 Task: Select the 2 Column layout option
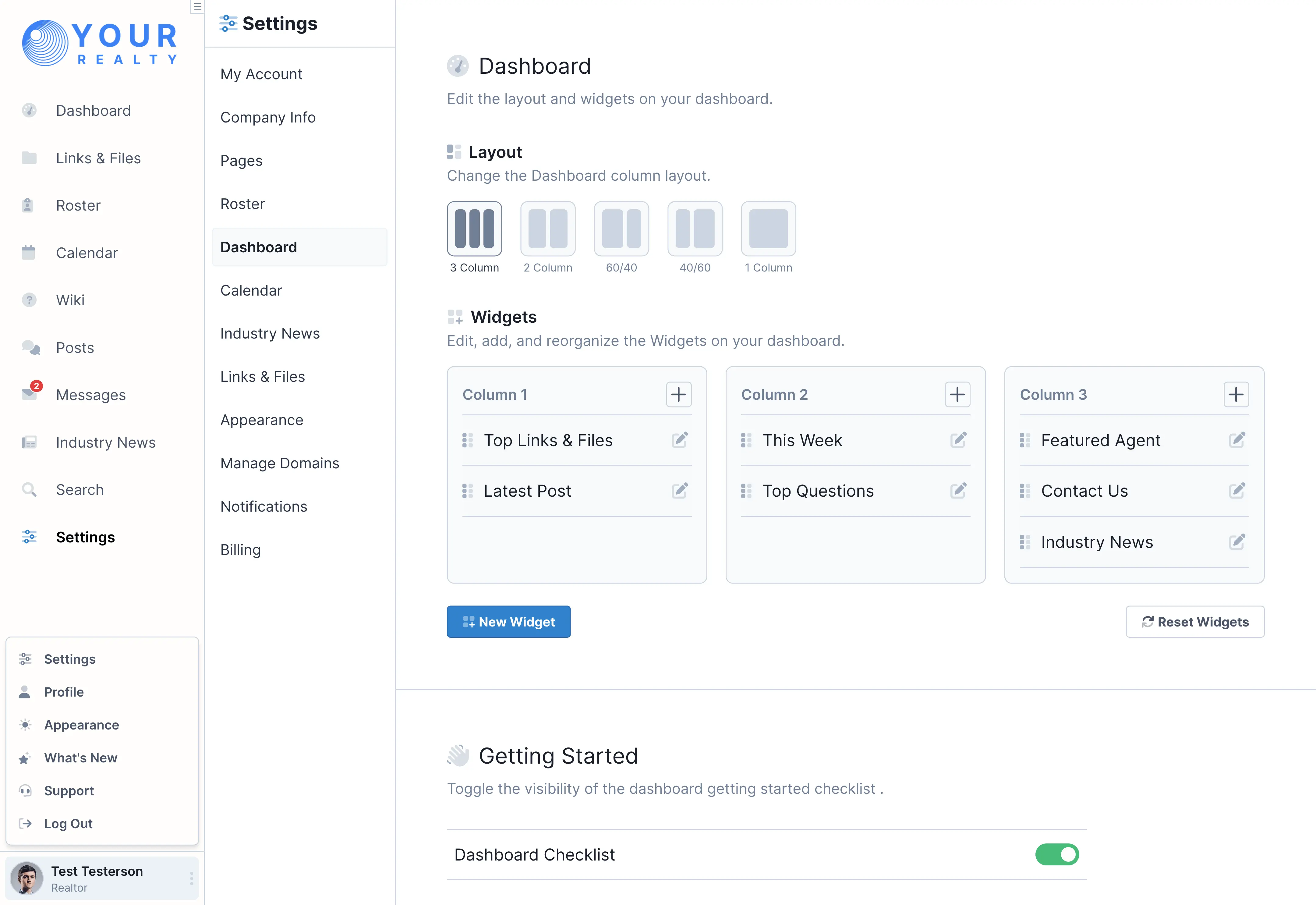(x=547, y=229)
